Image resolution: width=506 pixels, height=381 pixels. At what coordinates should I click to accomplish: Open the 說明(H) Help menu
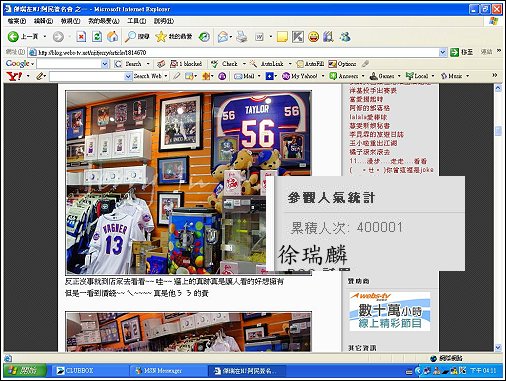(164, 21)
